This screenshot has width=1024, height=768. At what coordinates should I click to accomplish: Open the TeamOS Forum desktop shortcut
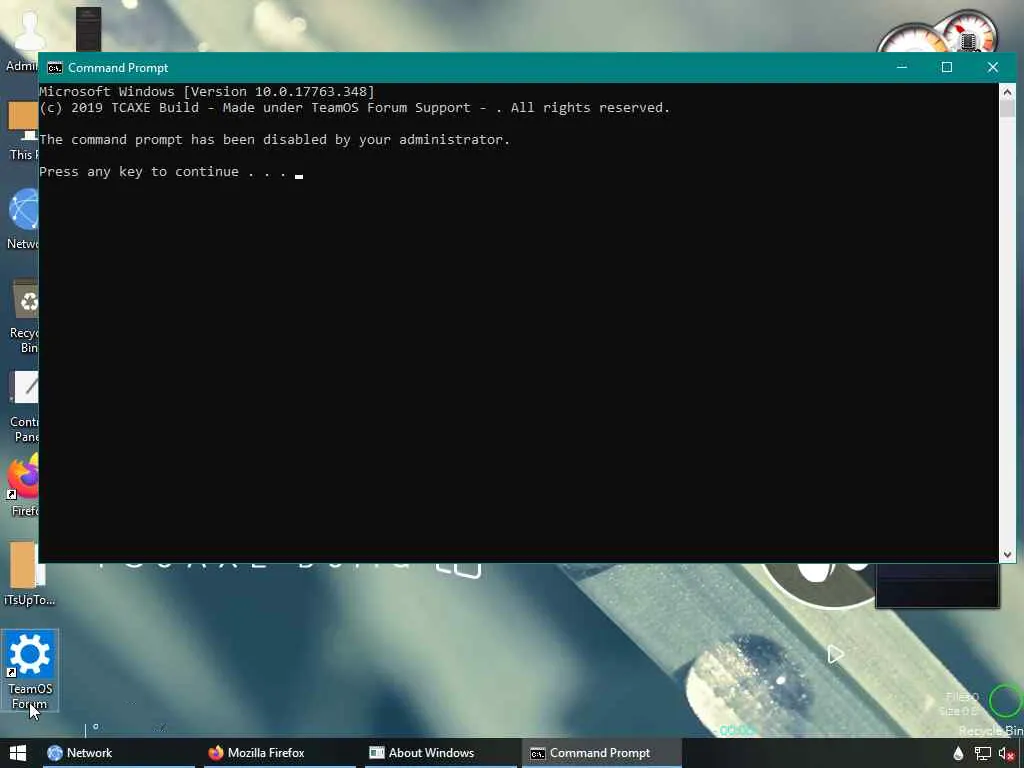point(30,669)
